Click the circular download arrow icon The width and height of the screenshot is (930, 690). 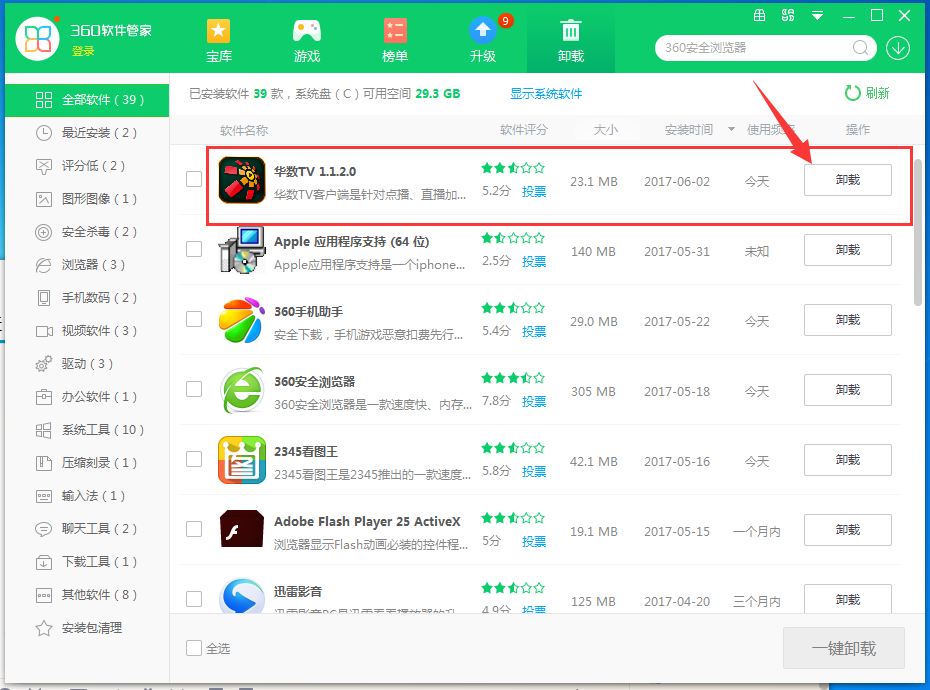click(x=898, y=47)
